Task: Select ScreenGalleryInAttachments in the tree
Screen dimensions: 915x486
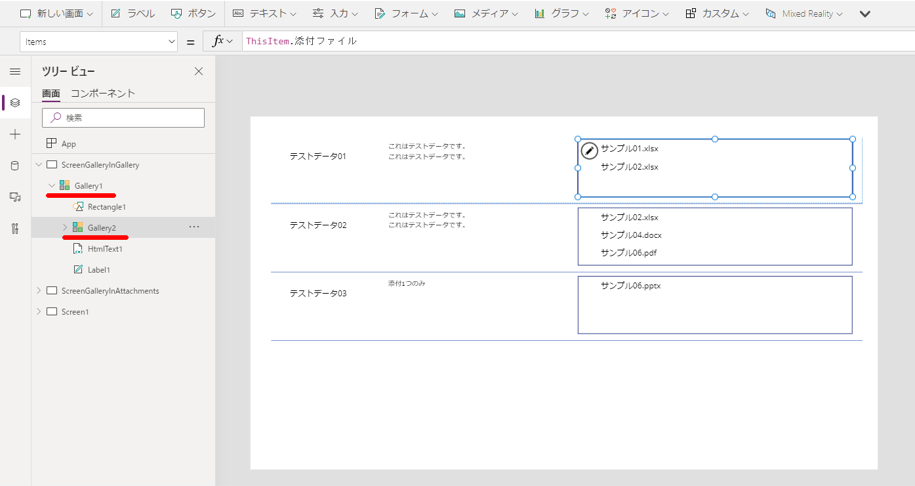Action: coord(110,291)
